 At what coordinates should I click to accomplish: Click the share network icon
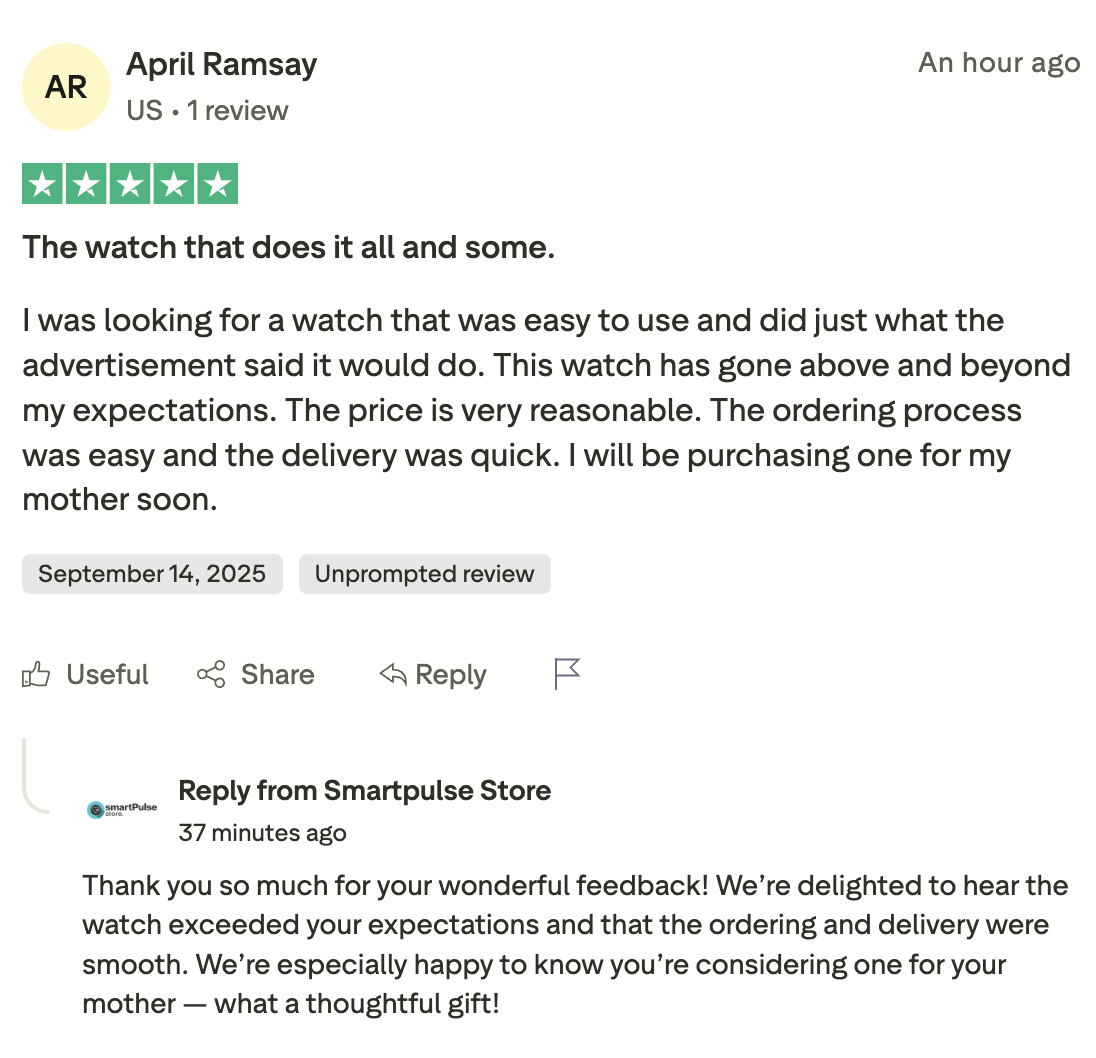(211, 675)
